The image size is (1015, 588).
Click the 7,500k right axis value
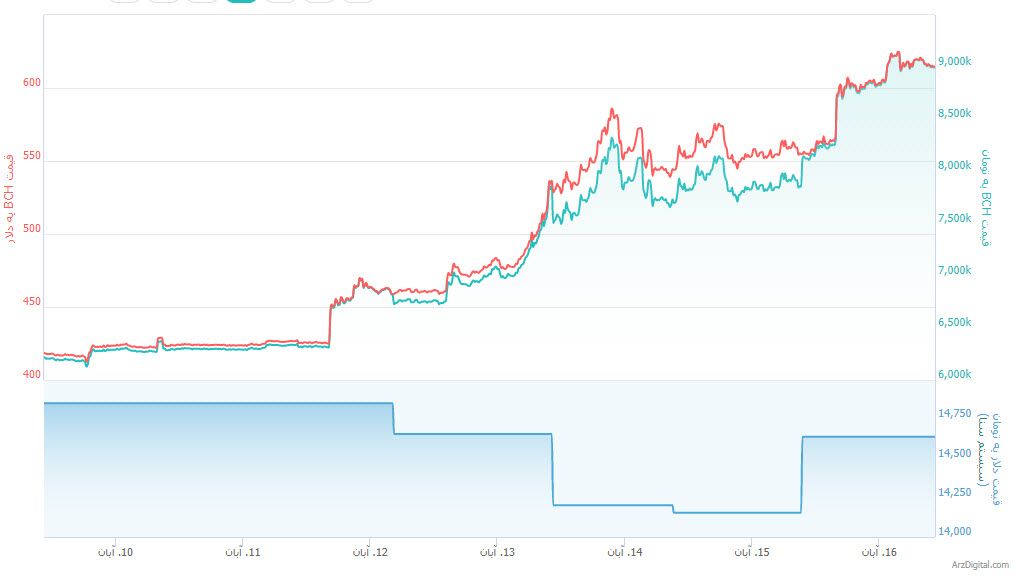point(955,219)
